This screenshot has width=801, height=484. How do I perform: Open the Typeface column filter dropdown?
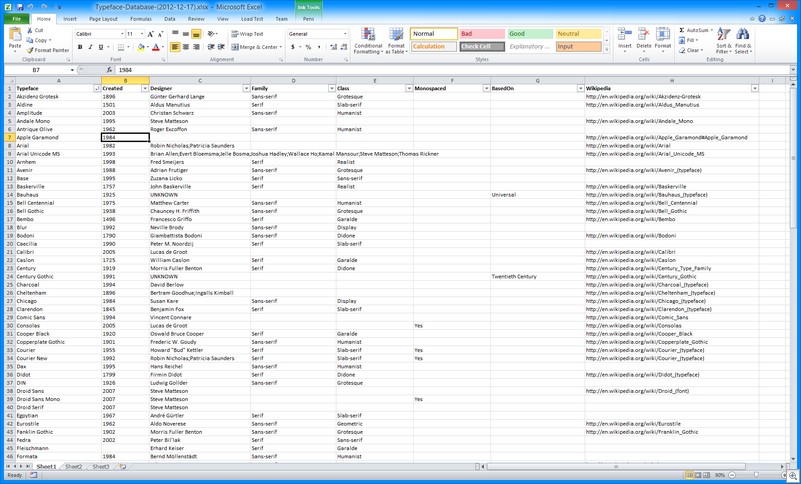point(95,89)
